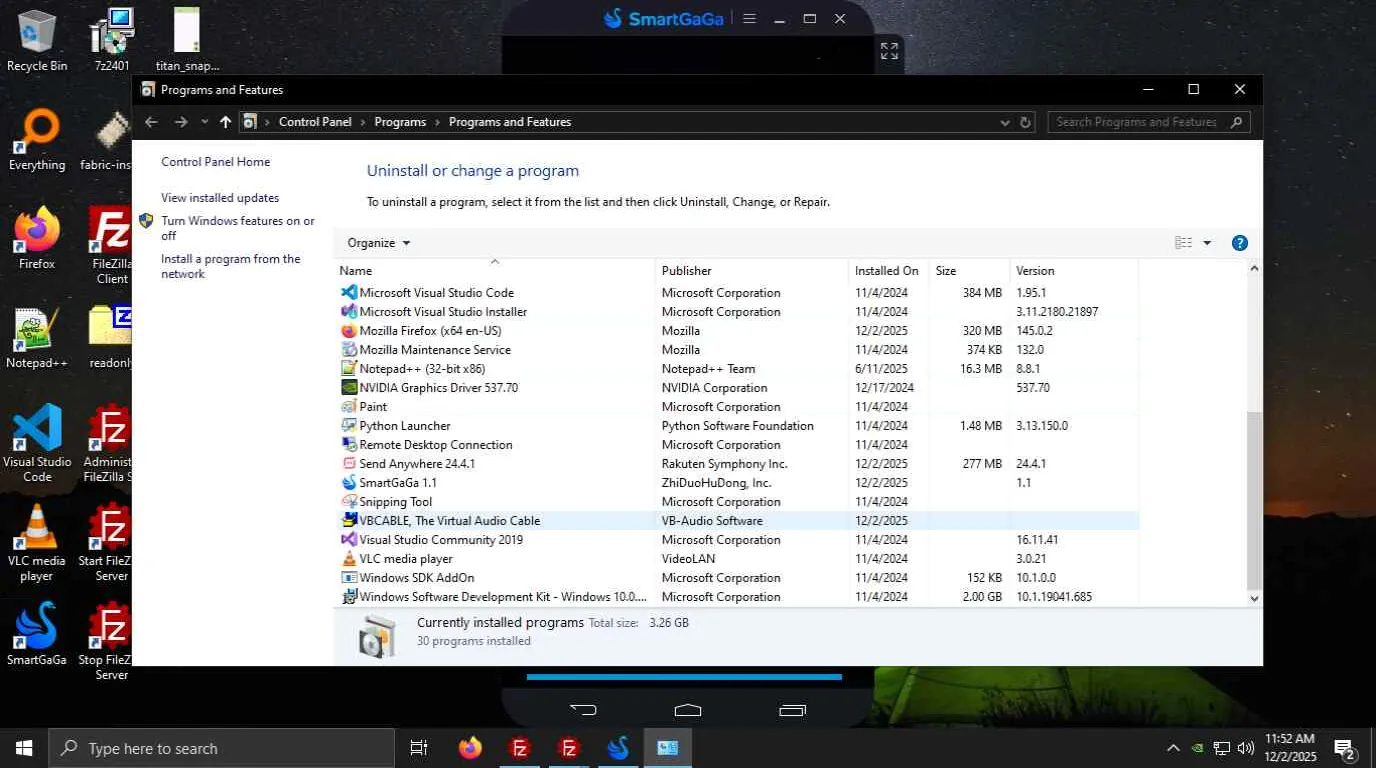Select the Stop FileZilla Server desktop shortcut
1376x768 pixels.
pos(111,641)
